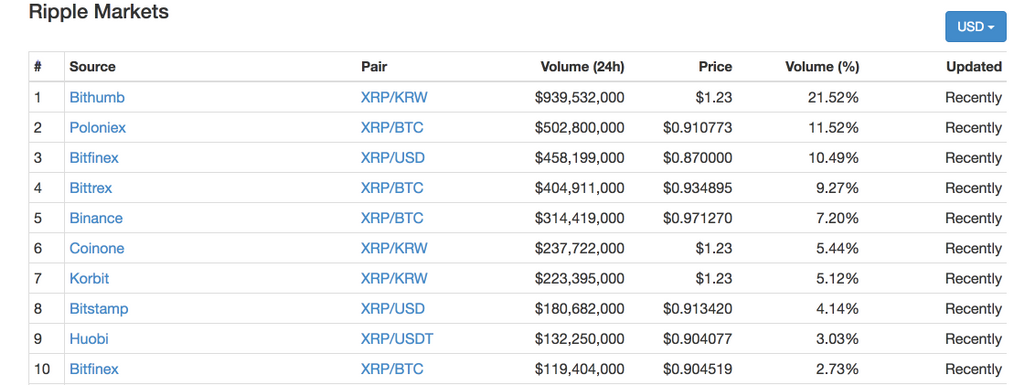Open the Bithumb exchange link
1024x385 pixels.
97,98
